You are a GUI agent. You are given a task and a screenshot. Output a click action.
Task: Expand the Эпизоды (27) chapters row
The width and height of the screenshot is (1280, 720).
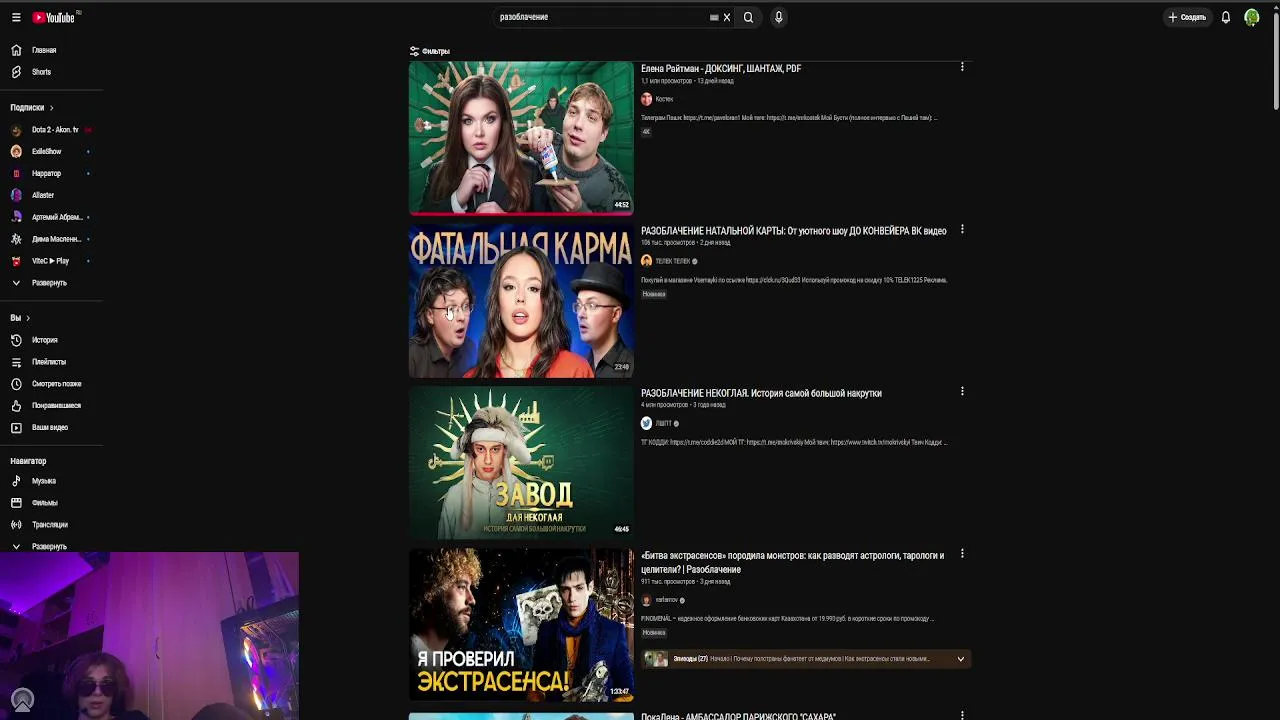[x=806, y=659]
